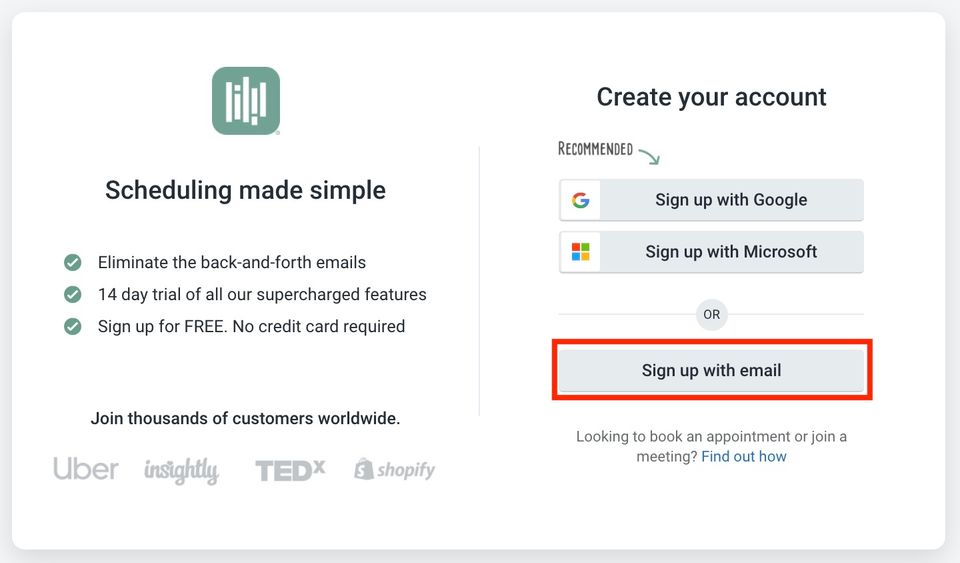Click the OR divider badge
This screenshot has height=563, width=960.
(x=711, y=315)
